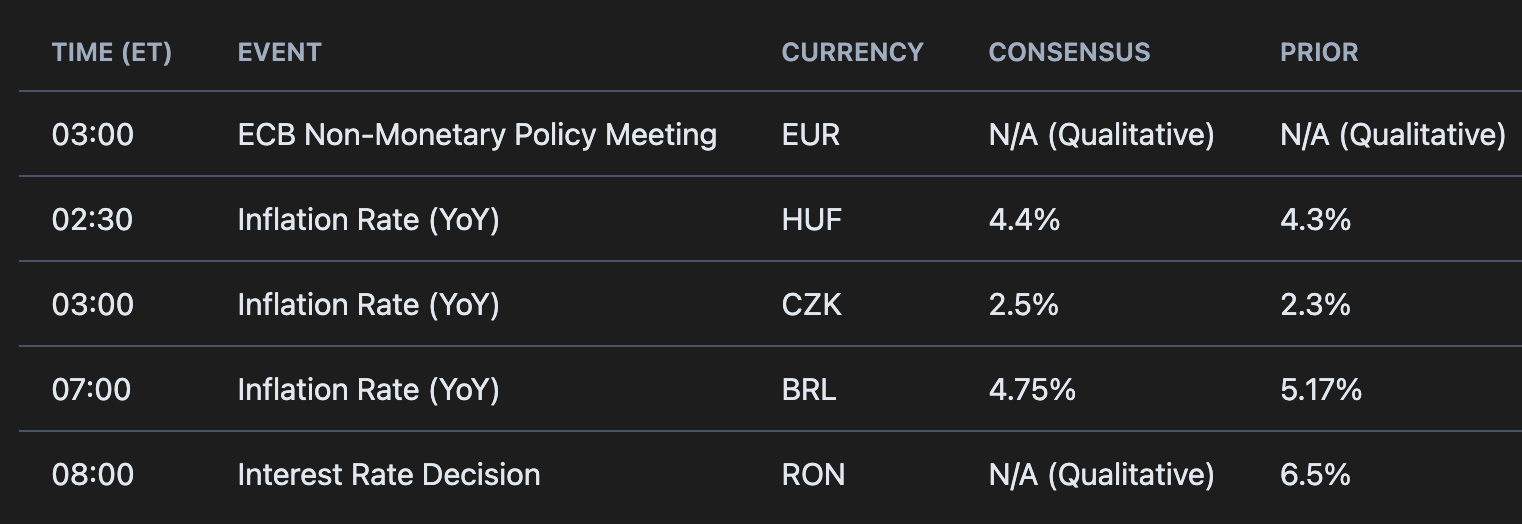Click the TIME (ET) column header

(x=111, y=52)
